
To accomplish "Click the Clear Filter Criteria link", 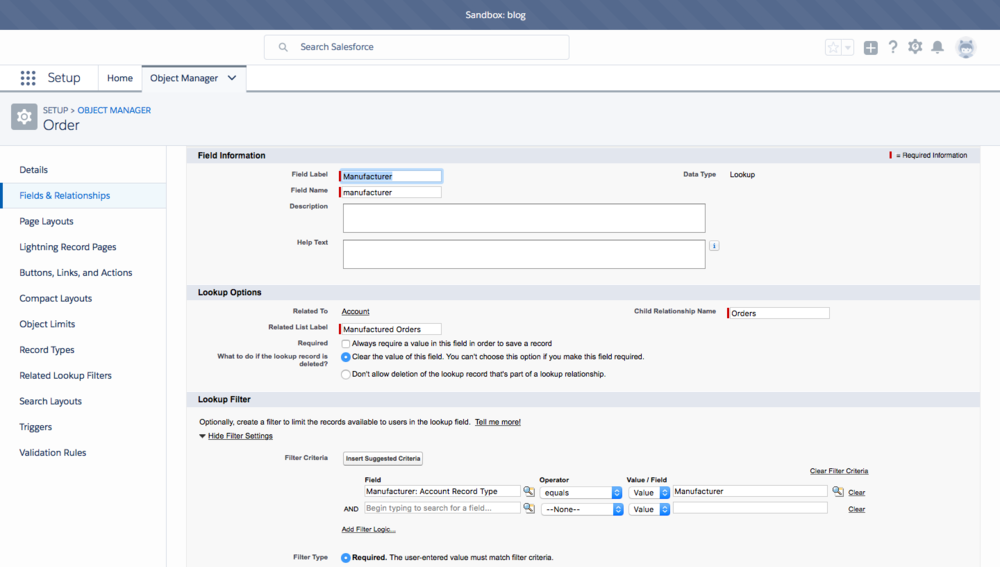I will point(838,471).
